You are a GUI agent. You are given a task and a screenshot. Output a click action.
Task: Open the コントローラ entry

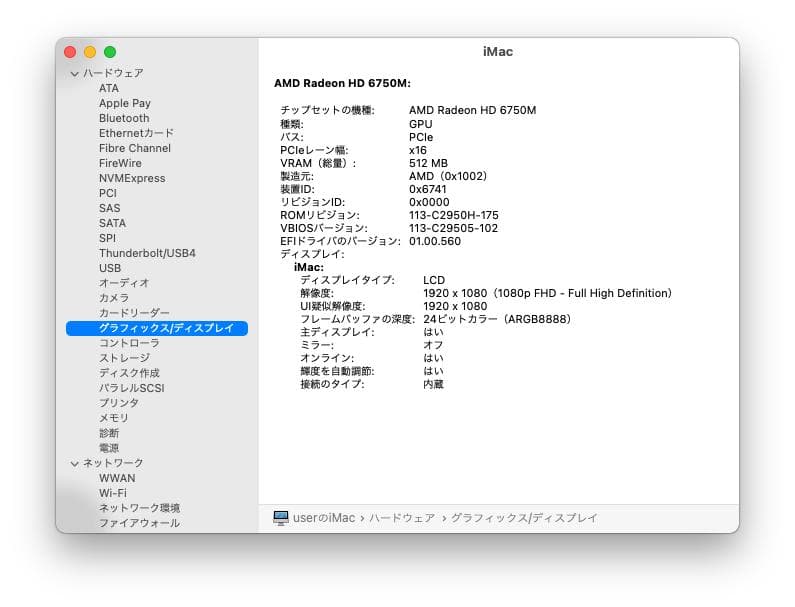tap(129, 343)
